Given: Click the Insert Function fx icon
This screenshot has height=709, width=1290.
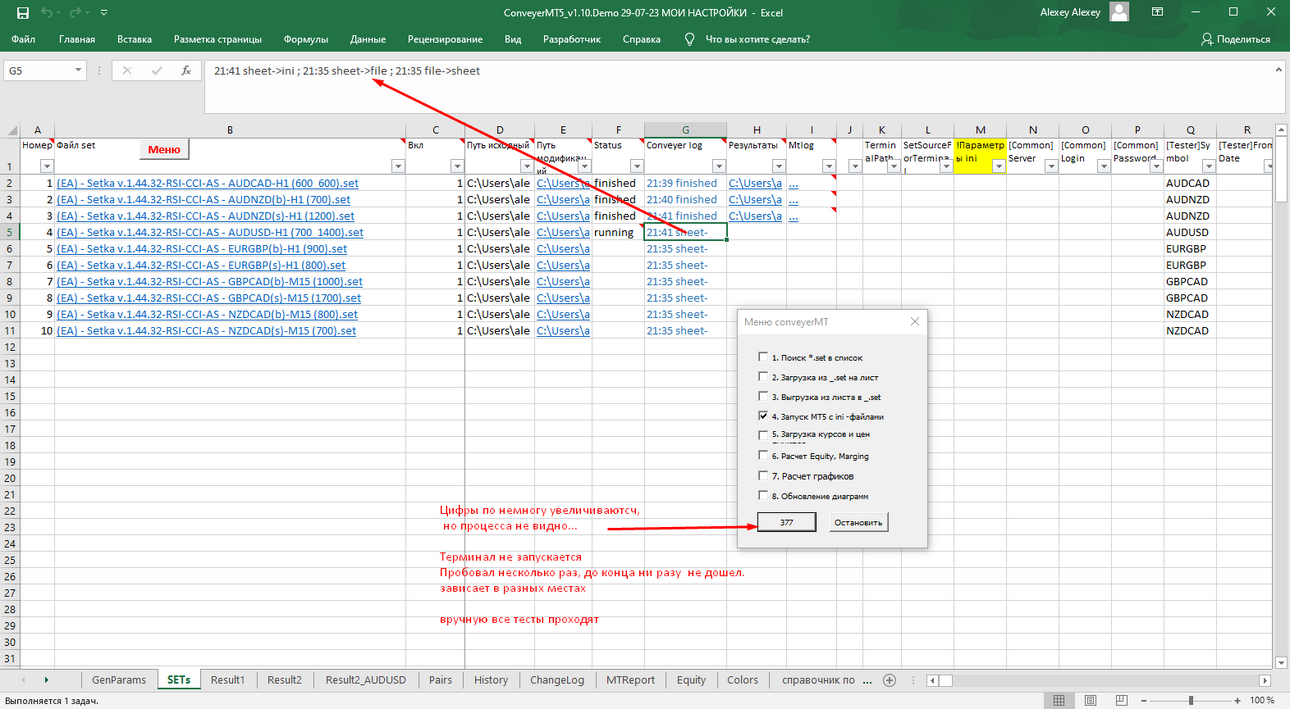Looking at the screenshot, I should [186, 71].
